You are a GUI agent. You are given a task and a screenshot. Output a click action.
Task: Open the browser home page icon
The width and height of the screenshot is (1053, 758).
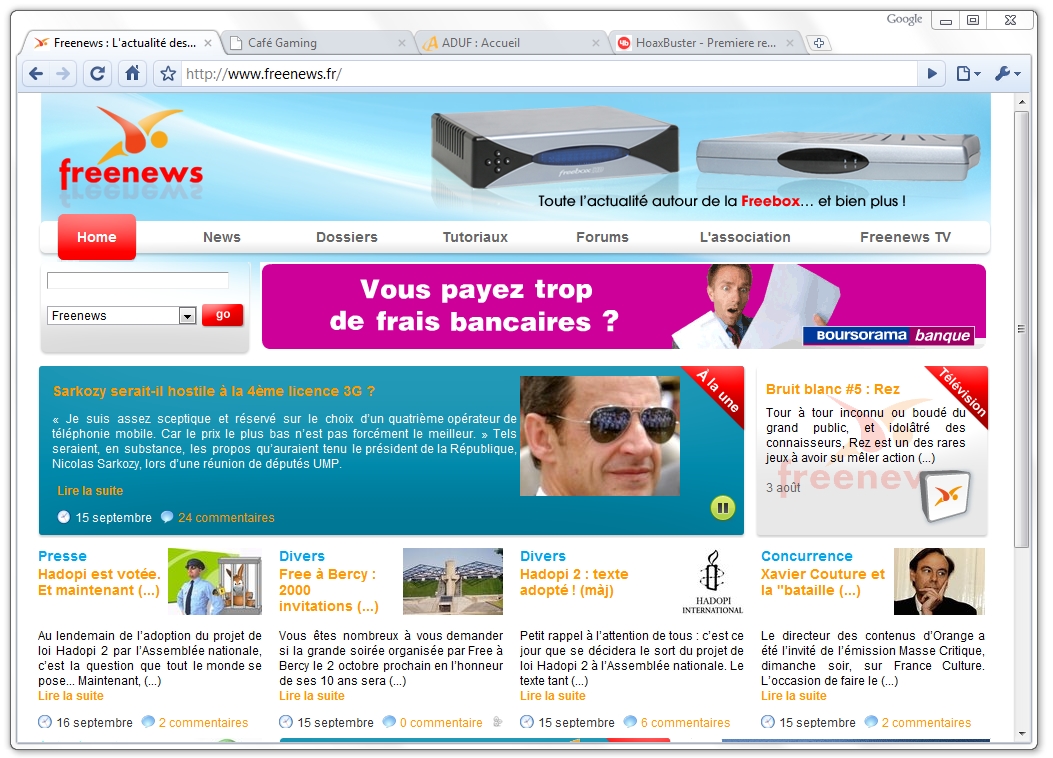pyautogui.click(x=133, y=73)
